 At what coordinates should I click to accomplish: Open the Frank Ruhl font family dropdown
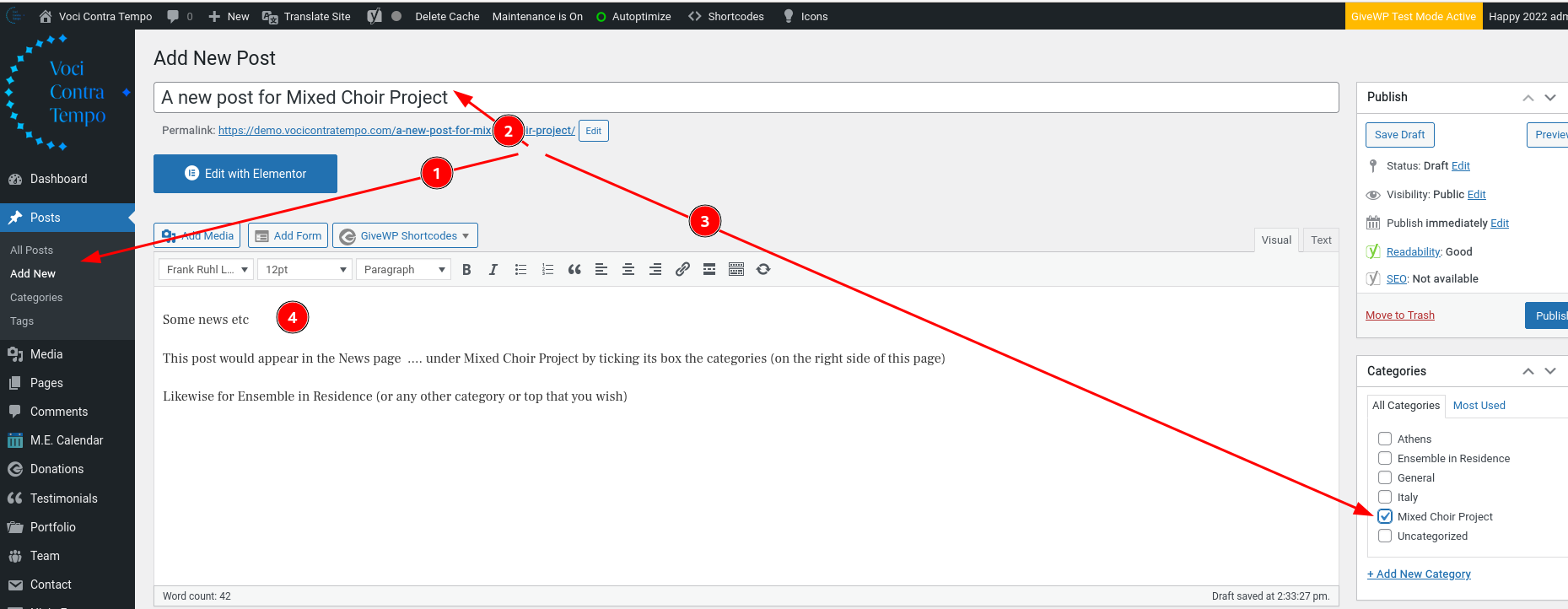click(x=206, y=269)
